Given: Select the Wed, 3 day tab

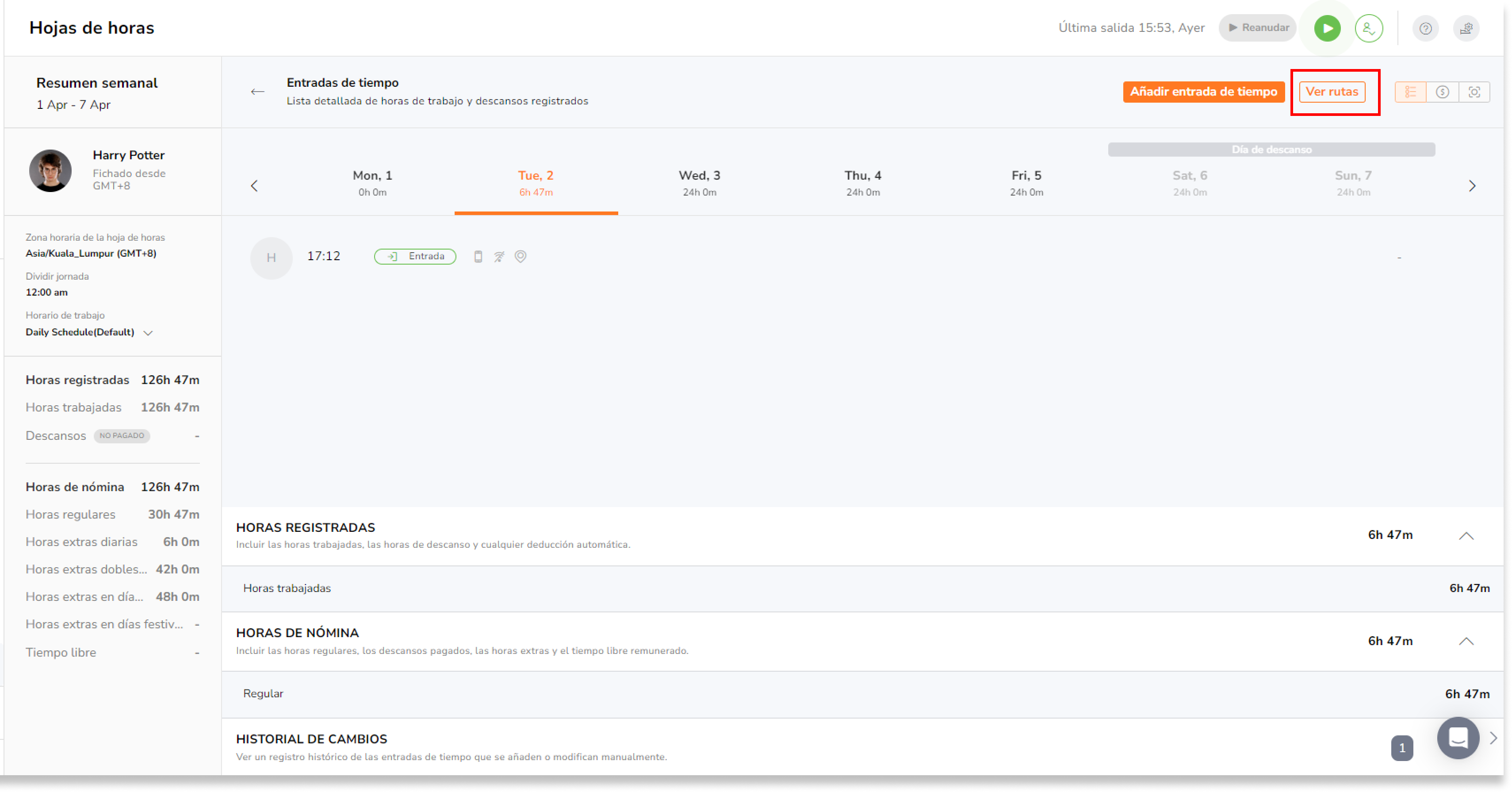Looking at the screenshot, I should (x=699, y=183).
